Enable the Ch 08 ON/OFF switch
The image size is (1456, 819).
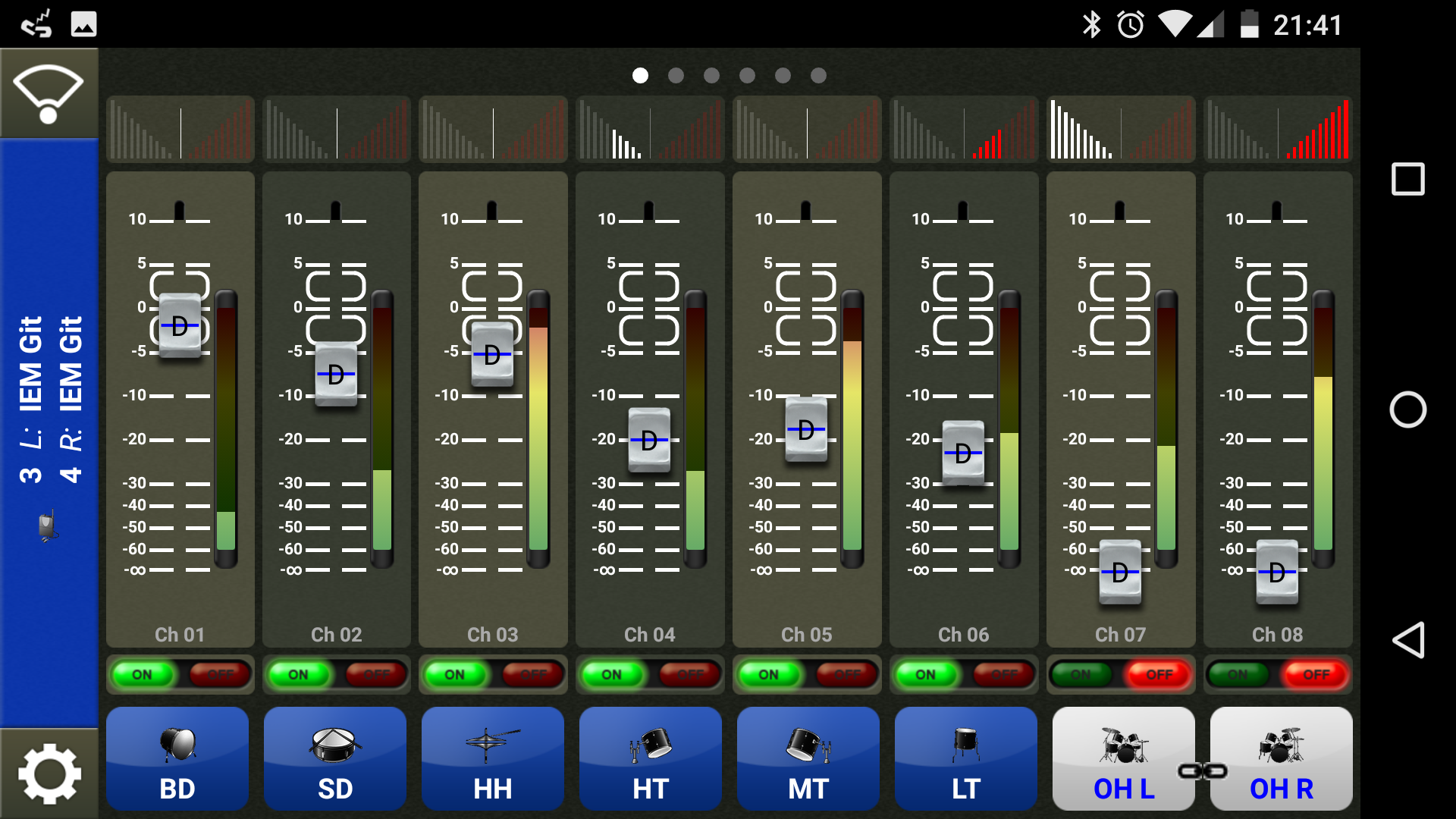[x=1238, y=674]
